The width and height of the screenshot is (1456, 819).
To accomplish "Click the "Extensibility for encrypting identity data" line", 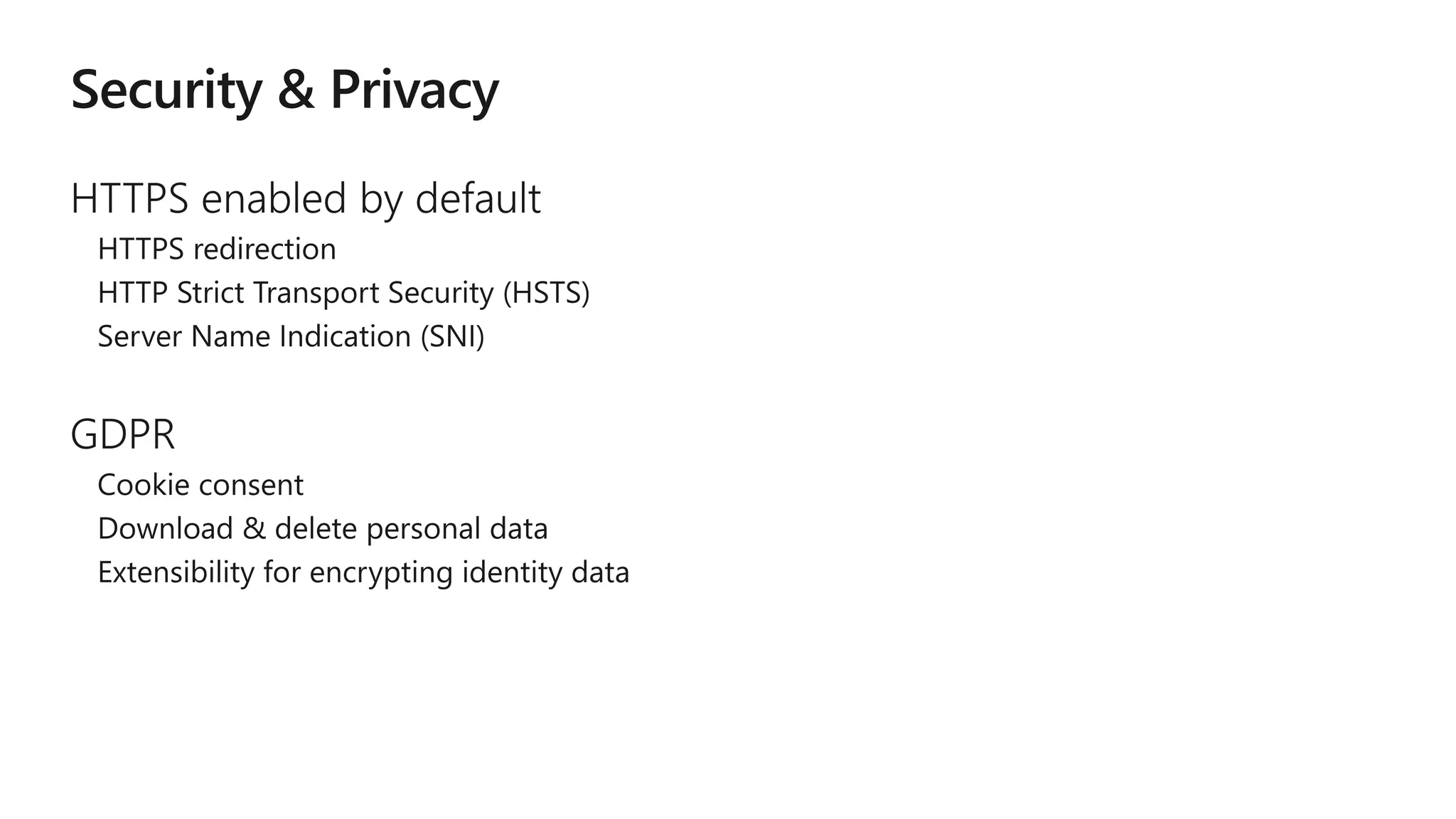I will coord(363,573).
